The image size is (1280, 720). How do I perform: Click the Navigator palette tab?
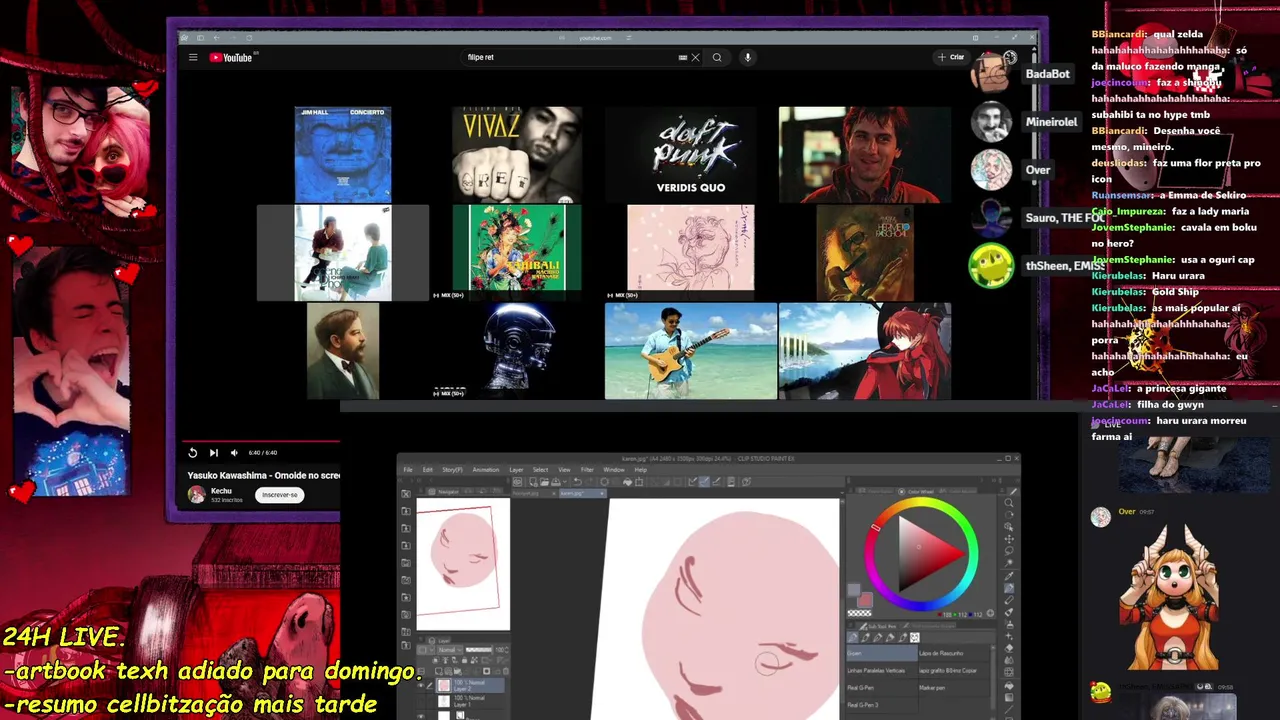443,492
